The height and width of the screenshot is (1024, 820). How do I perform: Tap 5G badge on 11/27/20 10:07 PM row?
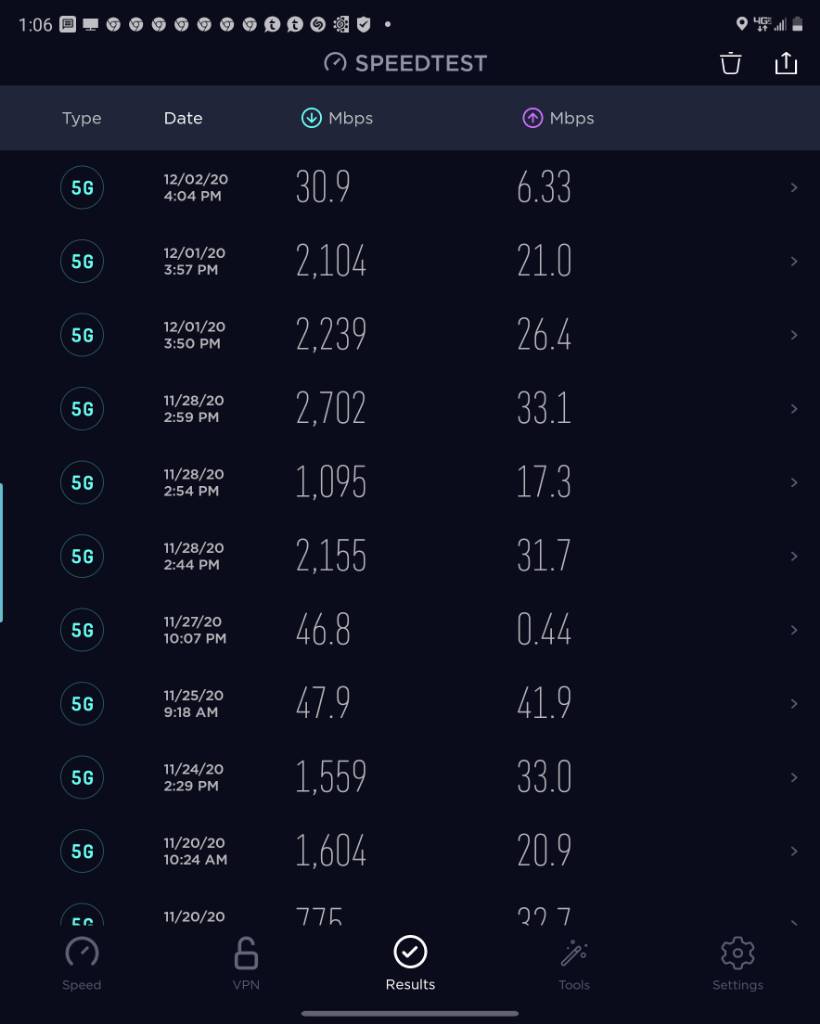click(82, 630)
